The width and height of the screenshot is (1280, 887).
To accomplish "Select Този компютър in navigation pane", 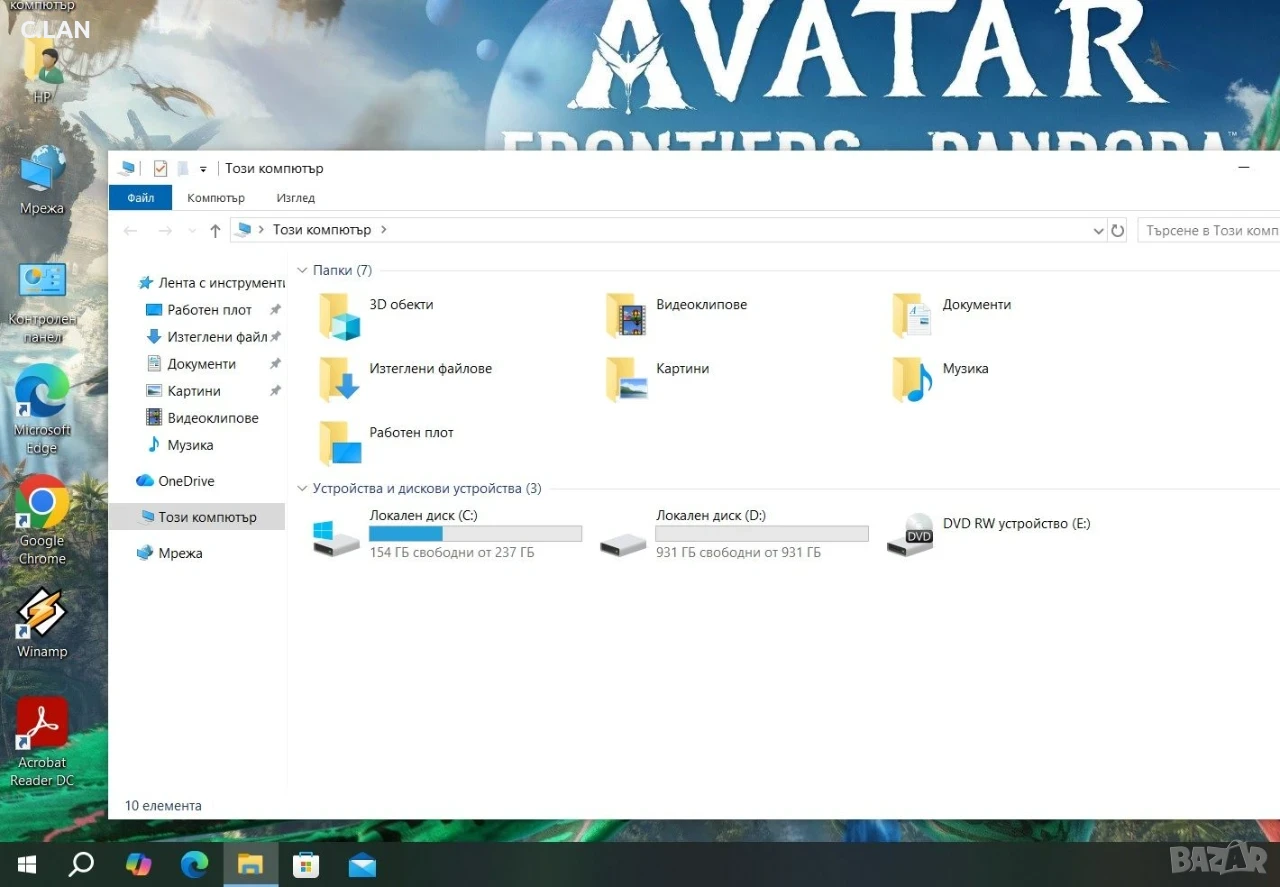I will tap(197, 517).
